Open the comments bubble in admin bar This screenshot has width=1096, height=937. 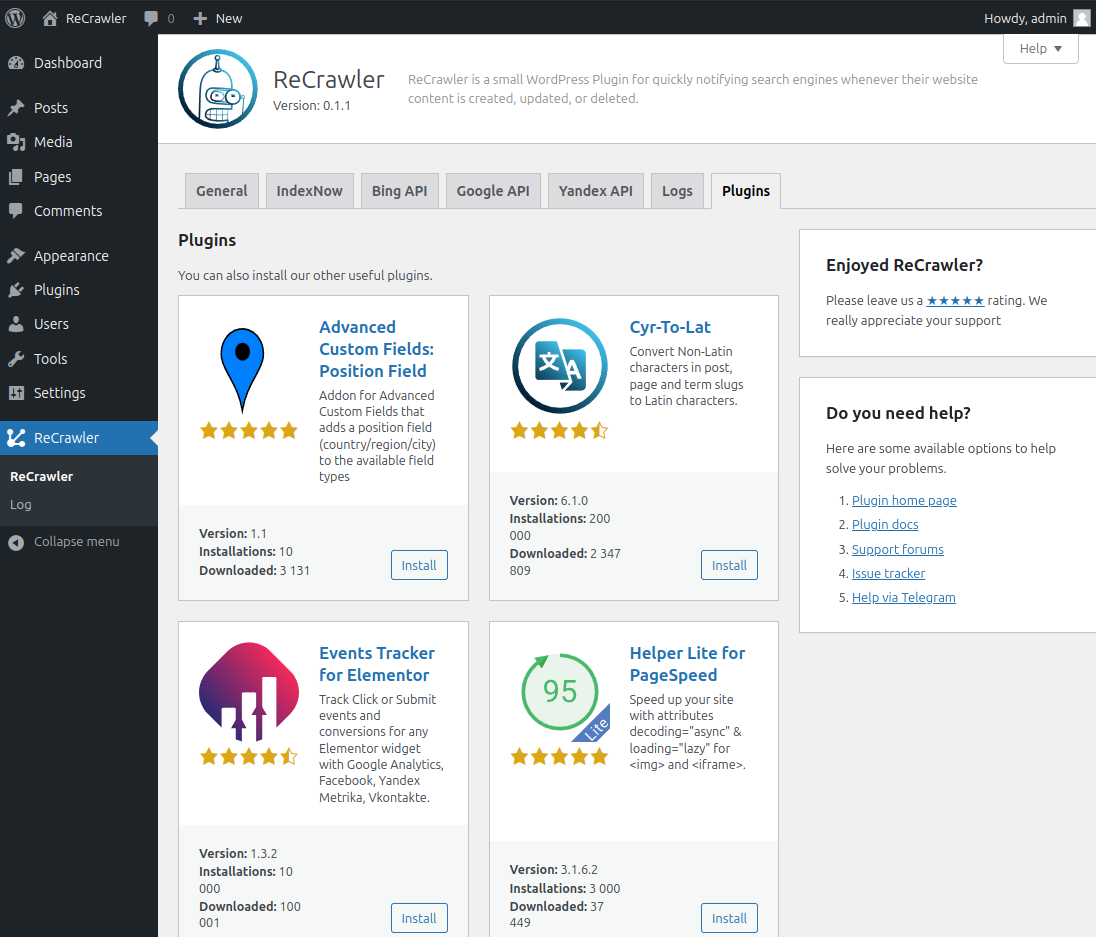159,19
